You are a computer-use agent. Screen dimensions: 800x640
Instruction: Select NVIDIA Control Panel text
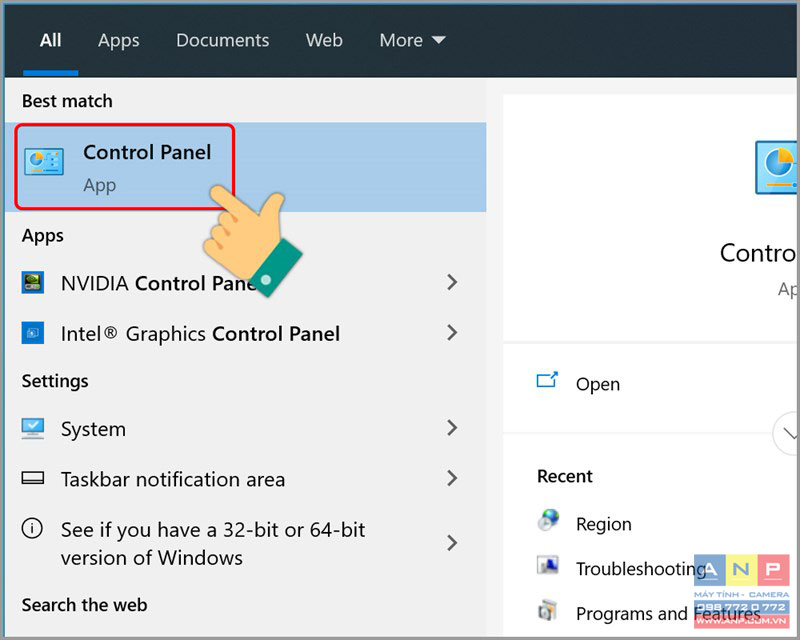[x=159, y=283]
